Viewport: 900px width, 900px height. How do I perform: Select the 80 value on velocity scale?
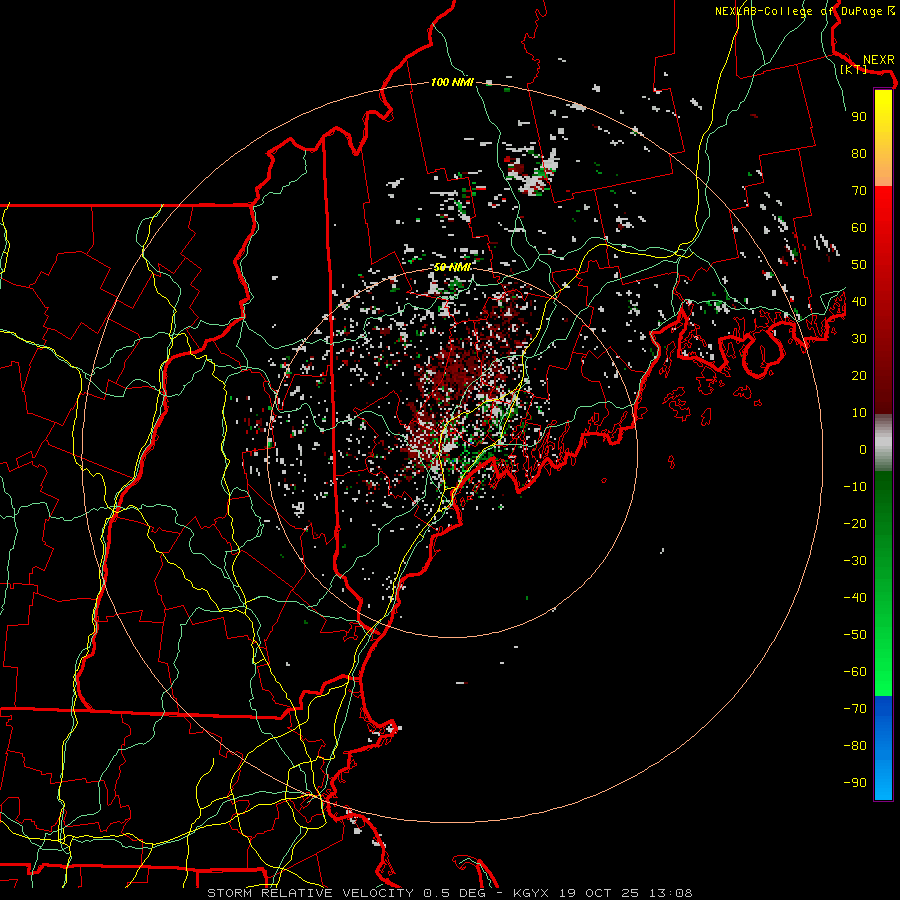point(859,154)
